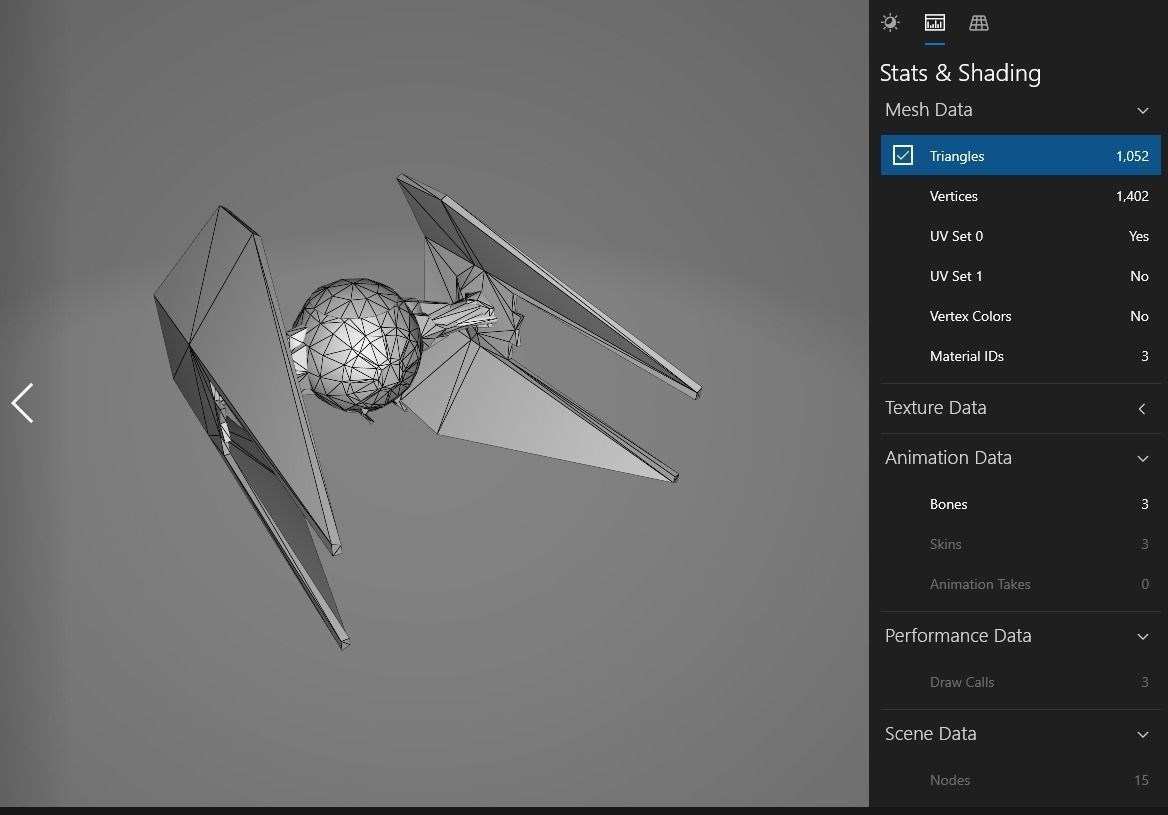The width and height of the screenshot is (1168, 815).
Task: Collapse the Scene Data section chevron
Action: coord(1143,735)
